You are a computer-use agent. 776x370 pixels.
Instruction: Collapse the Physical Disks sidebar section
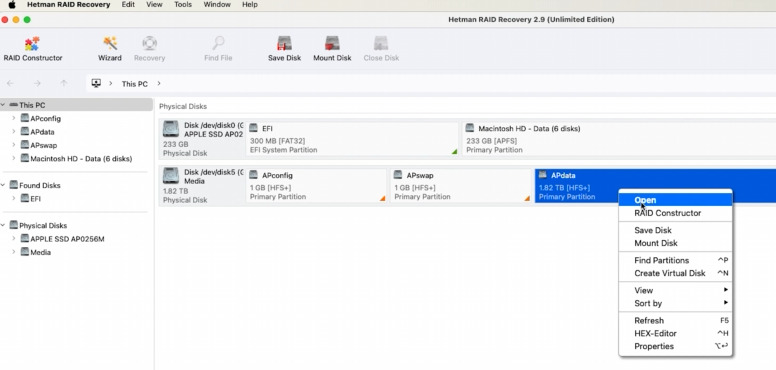(3, 225)
